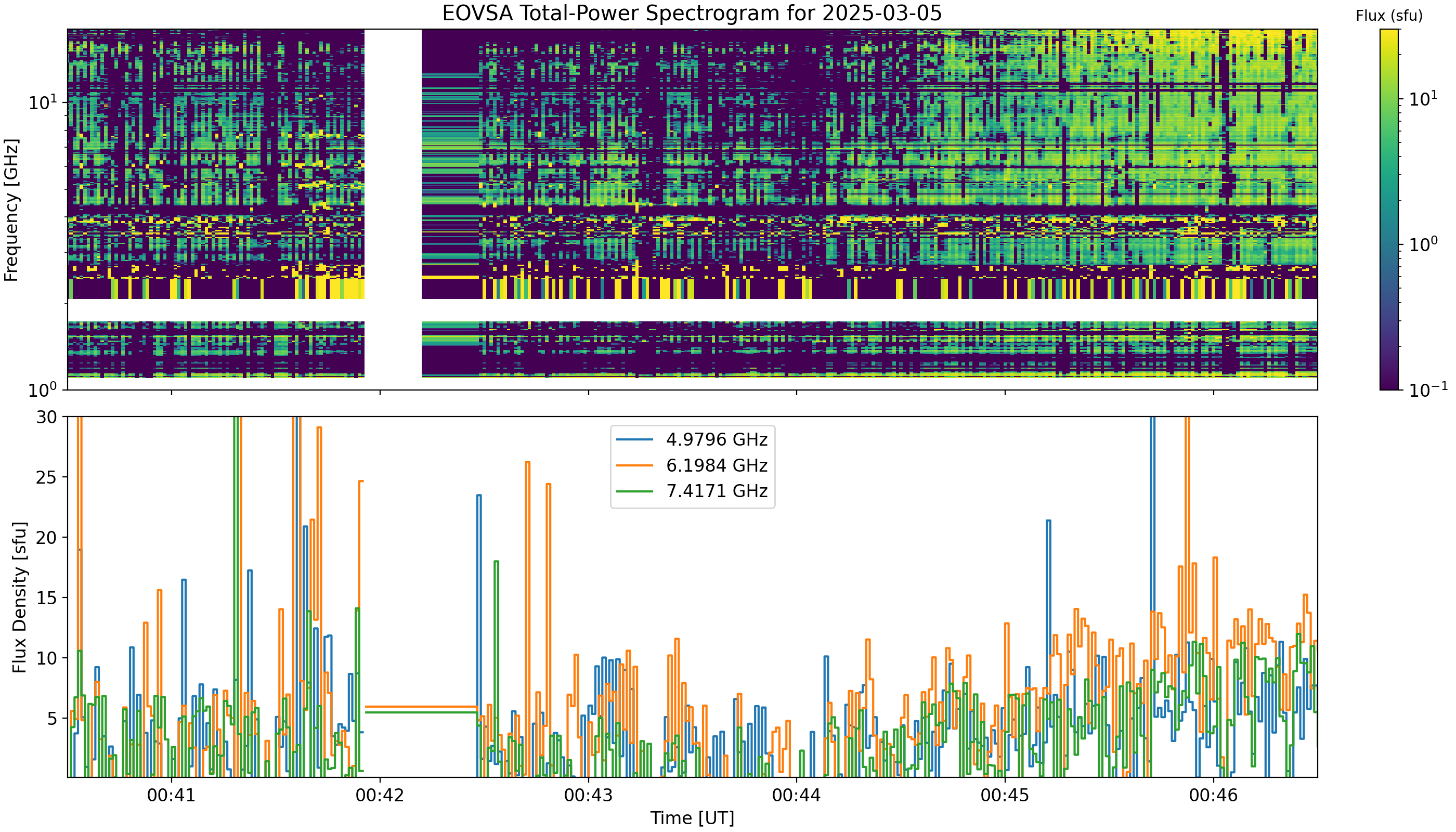Click the 'Flux (sfu)' colorbar label

pos(1389,16)
